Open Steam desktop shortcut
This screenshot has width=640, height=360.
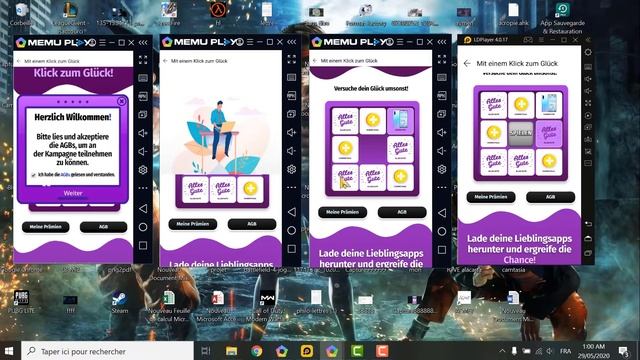(x=119, y=302)
